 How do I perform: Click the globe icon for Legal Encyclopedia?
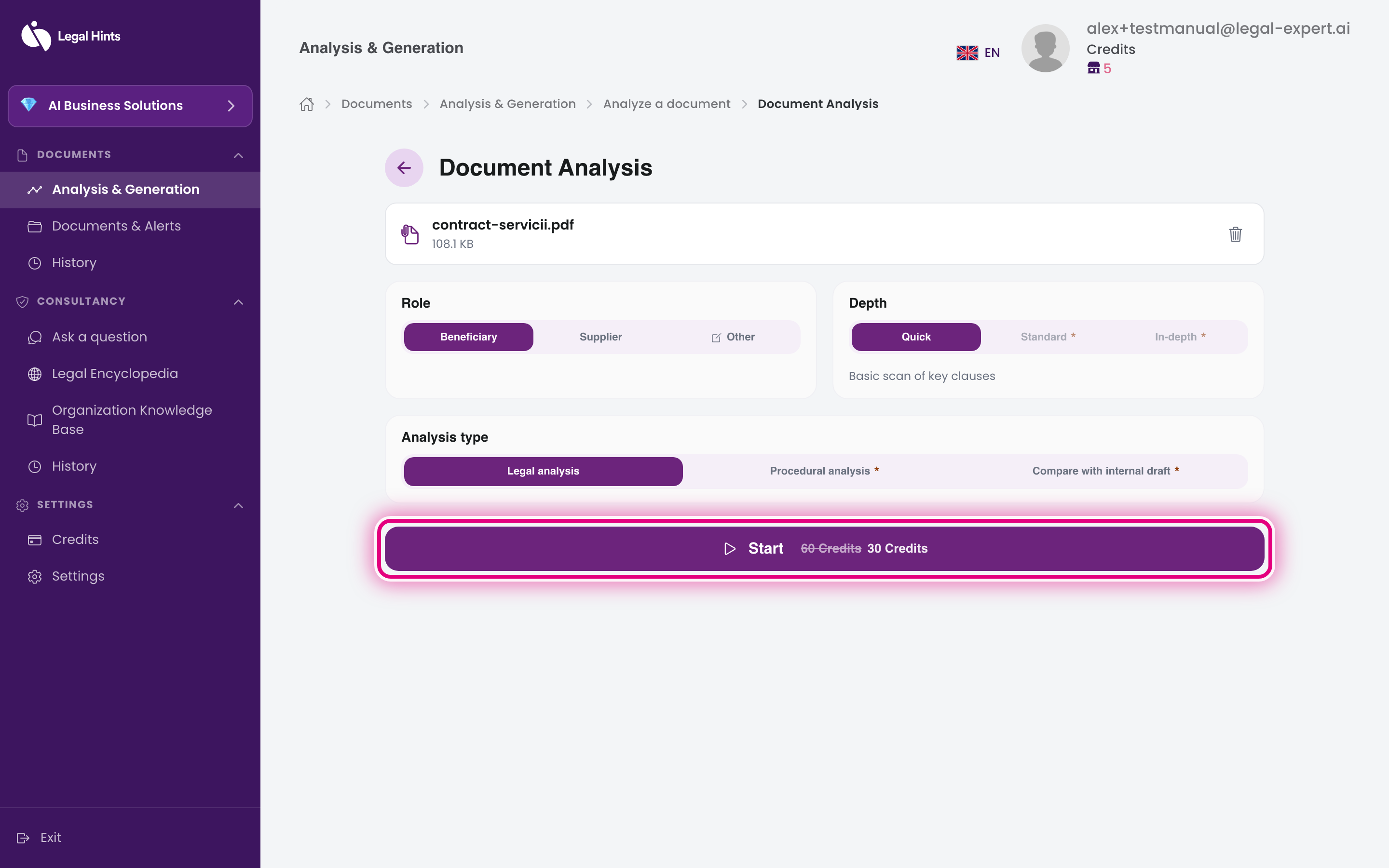tap(35, 374)
